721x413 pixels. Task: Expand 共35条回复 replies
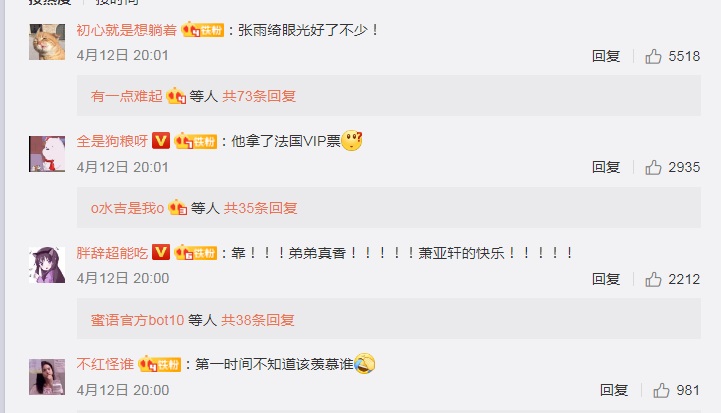point(260,208)
